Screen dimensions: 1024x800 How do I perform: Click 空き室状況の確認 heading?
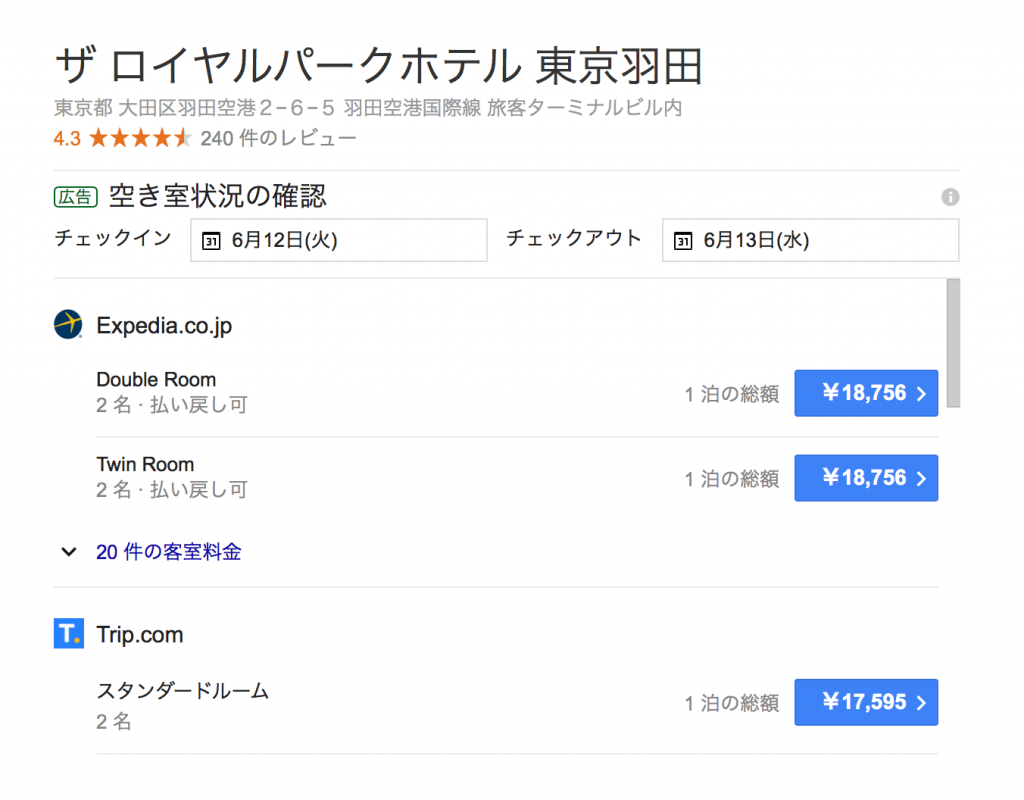click(217, 196)
